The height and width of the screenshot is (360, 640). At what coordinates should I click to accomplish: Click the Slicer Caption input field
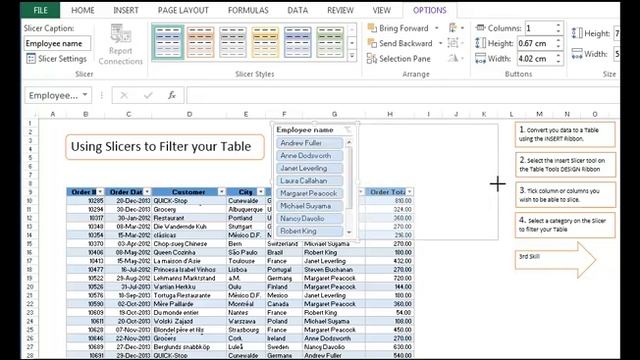coord(57,43)
